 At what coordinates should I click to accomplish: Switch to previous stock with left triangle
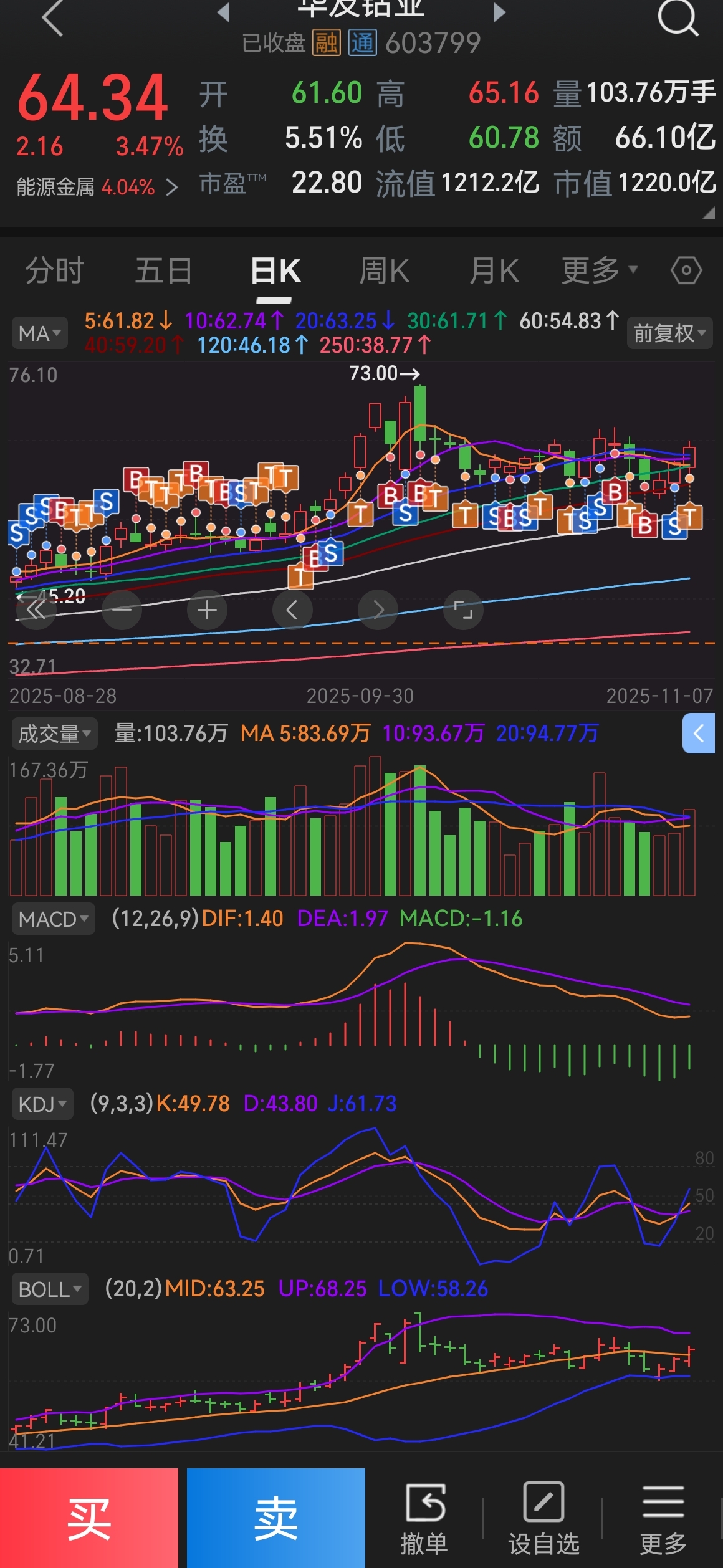[224, 12]
